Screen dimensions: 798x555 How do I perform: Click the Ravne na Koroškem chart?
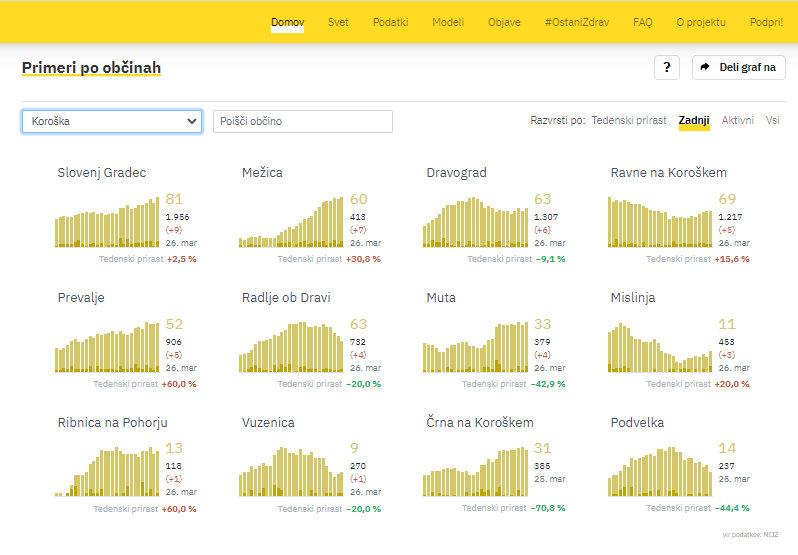click(660, 222)
